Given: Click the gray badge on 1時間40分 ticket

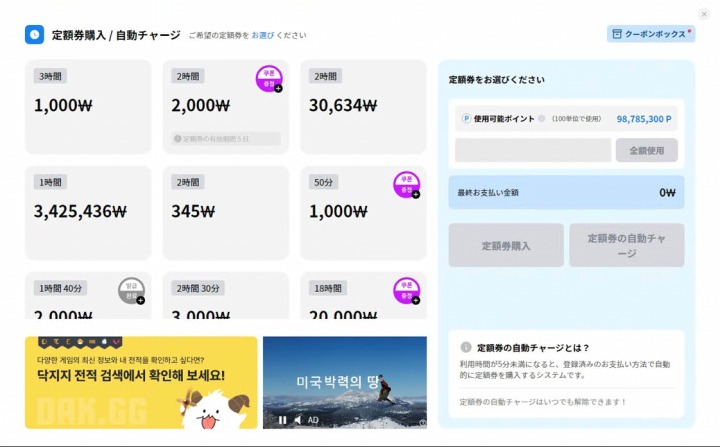Looking at the screenshot, I should coord(131,290).
